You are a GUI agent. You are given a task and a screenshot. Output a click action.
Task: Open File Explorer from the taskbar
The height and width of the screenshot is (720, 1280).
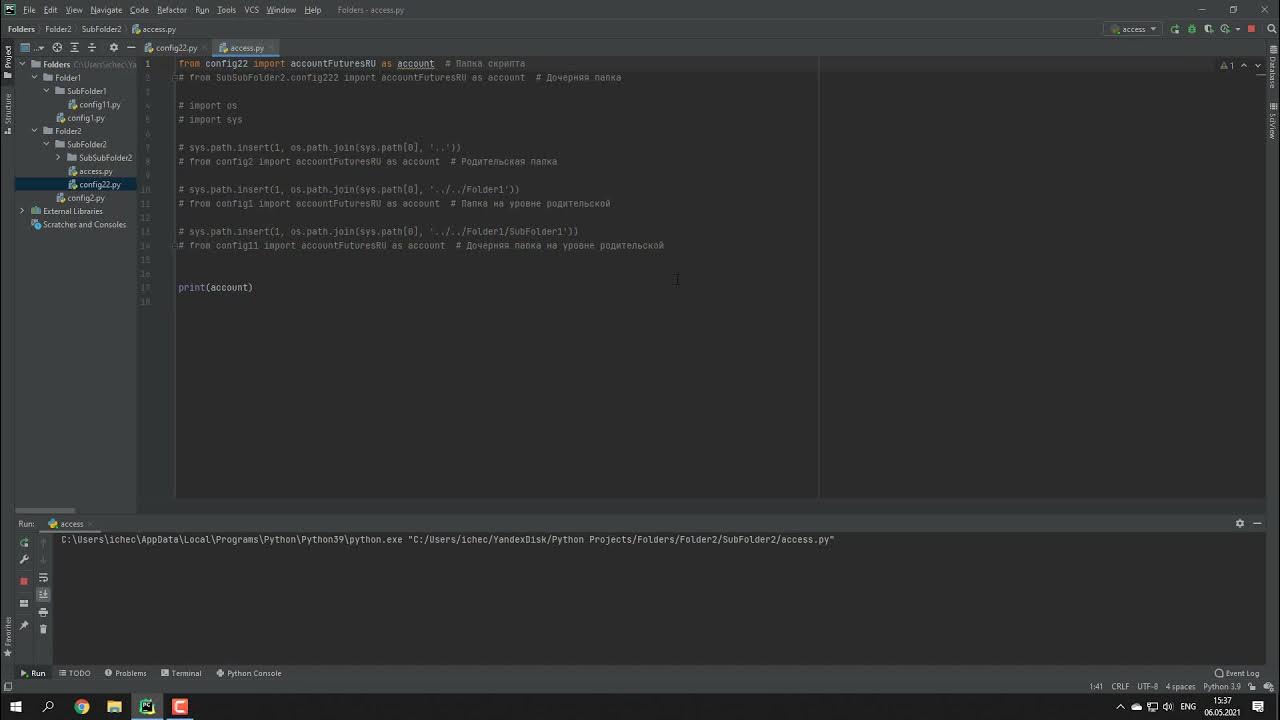tap(114, 706)
